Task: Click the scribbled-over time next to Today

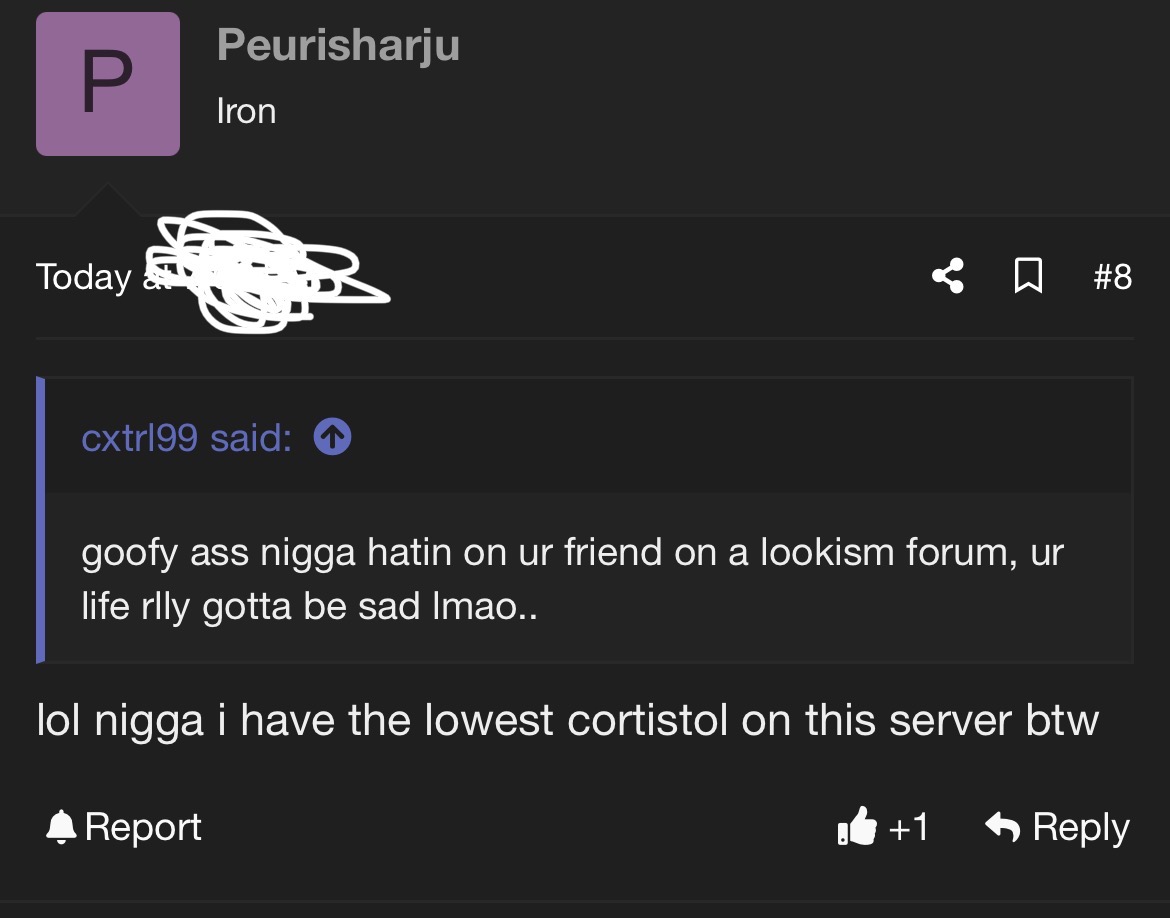Action: 269,272
